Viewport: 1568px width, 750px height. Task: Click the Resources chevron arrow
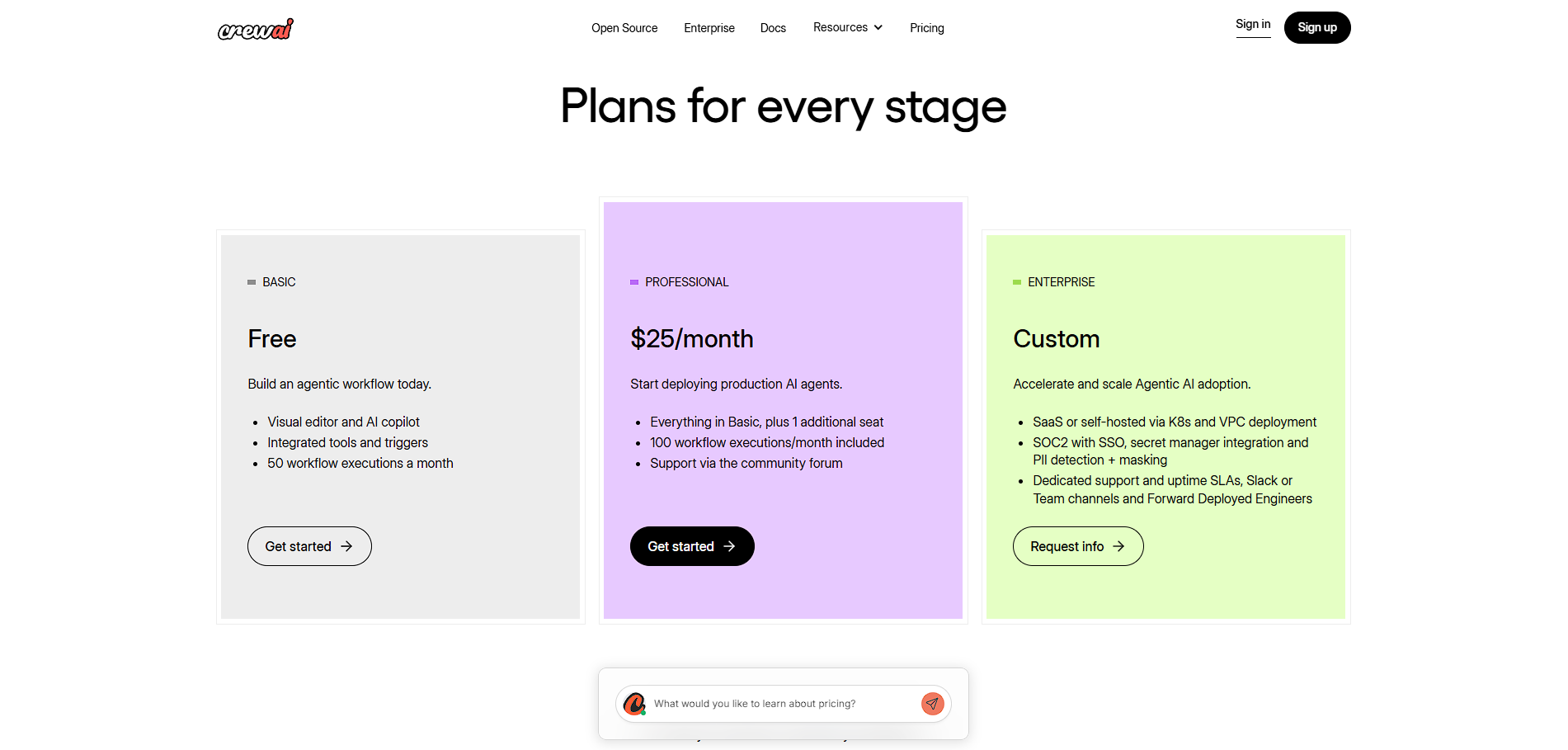coord(878,27)
